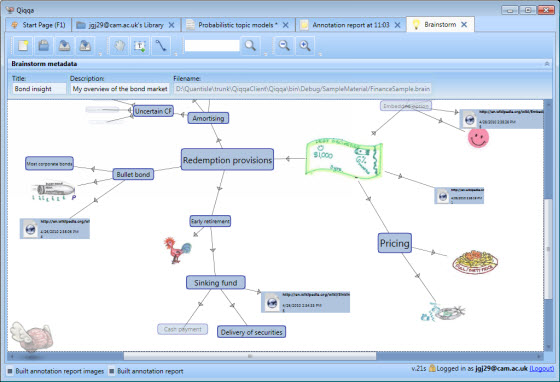
Task: Click the Filename path field
Action: pyautogui.click(x=302, y=89)
